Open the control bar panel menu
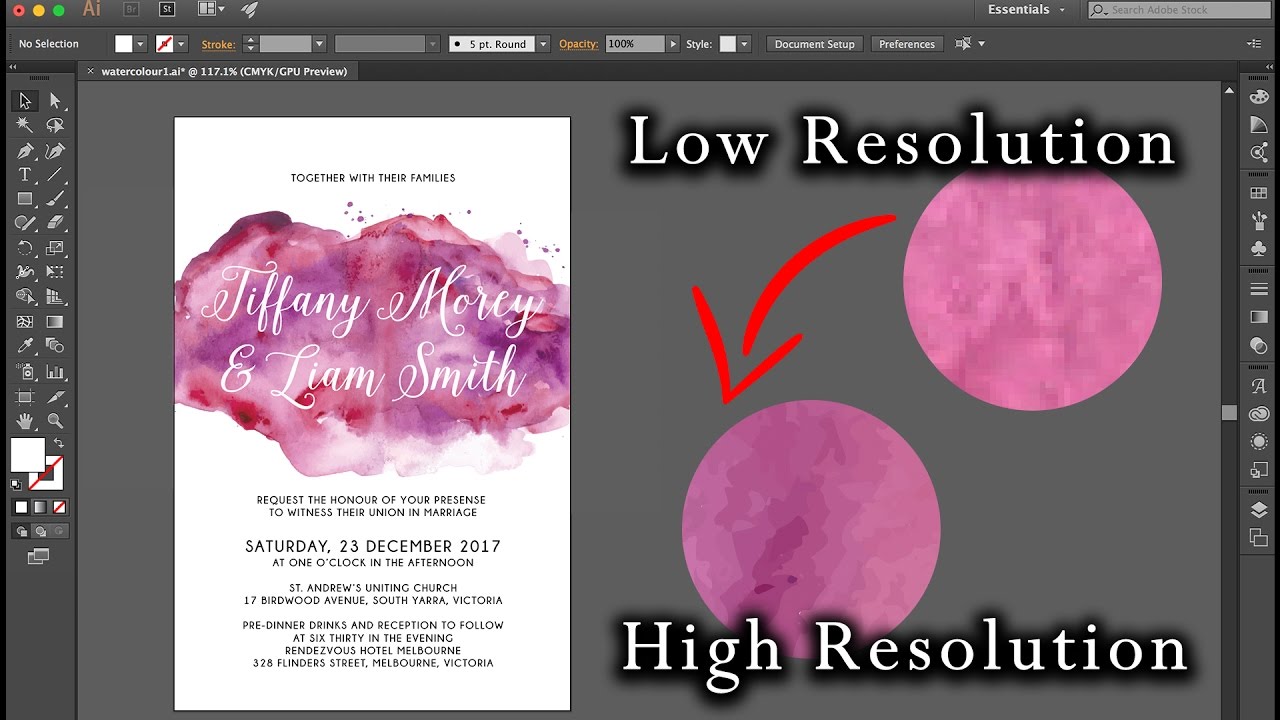This screenshot has height=720, width=1280. tap(1254, 44)
